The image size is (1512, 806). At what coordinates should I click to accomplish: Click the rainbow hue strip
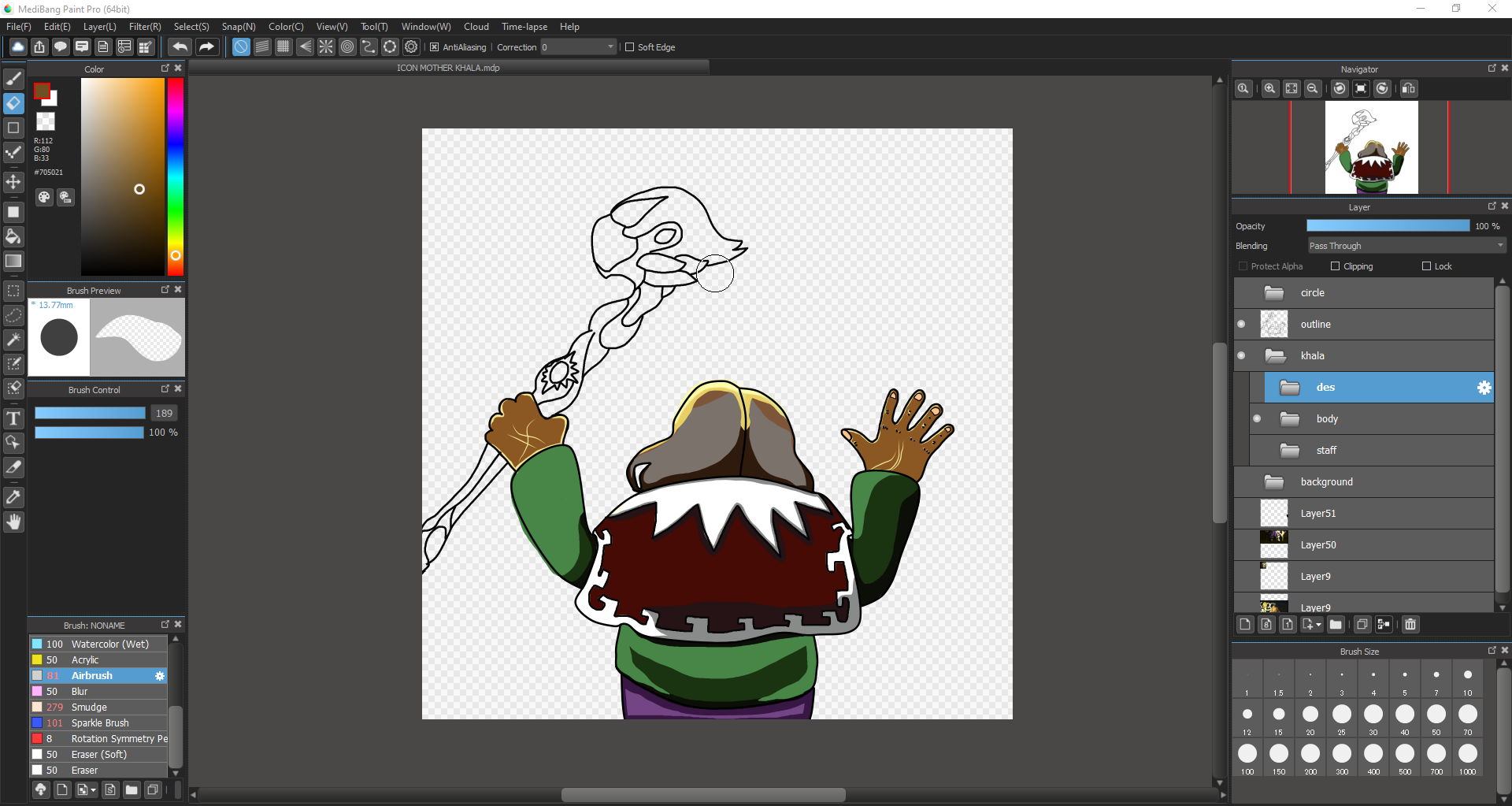176,176
